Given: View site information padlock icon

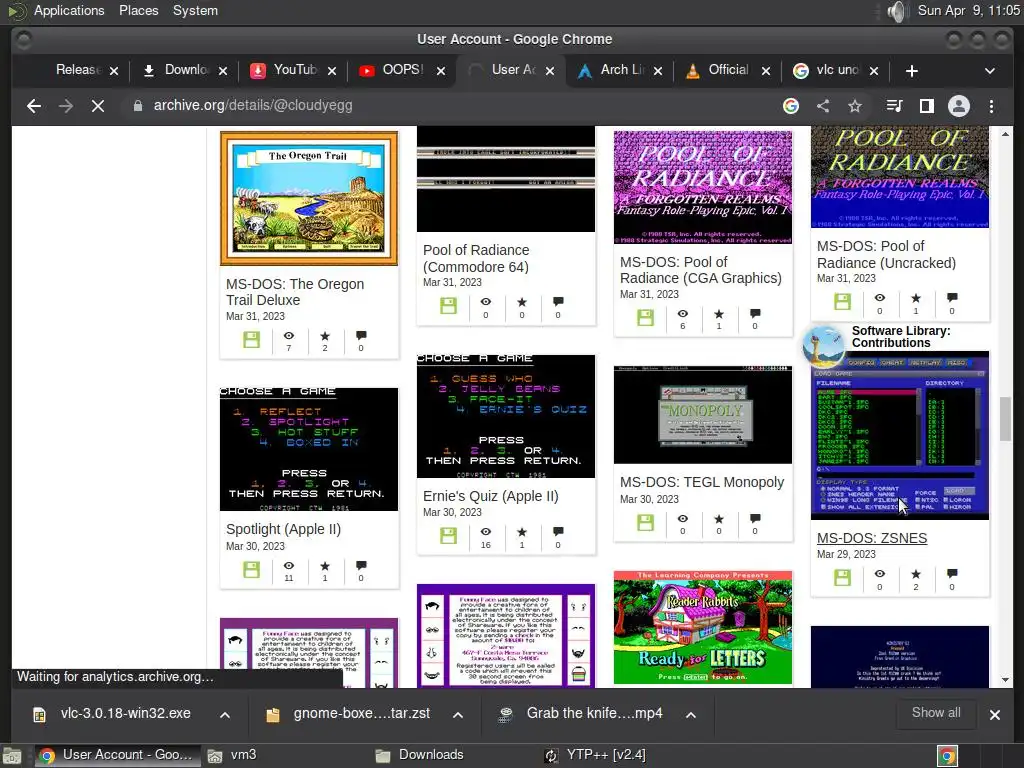Looking at the screenshot, I should (x=138, y=106).
